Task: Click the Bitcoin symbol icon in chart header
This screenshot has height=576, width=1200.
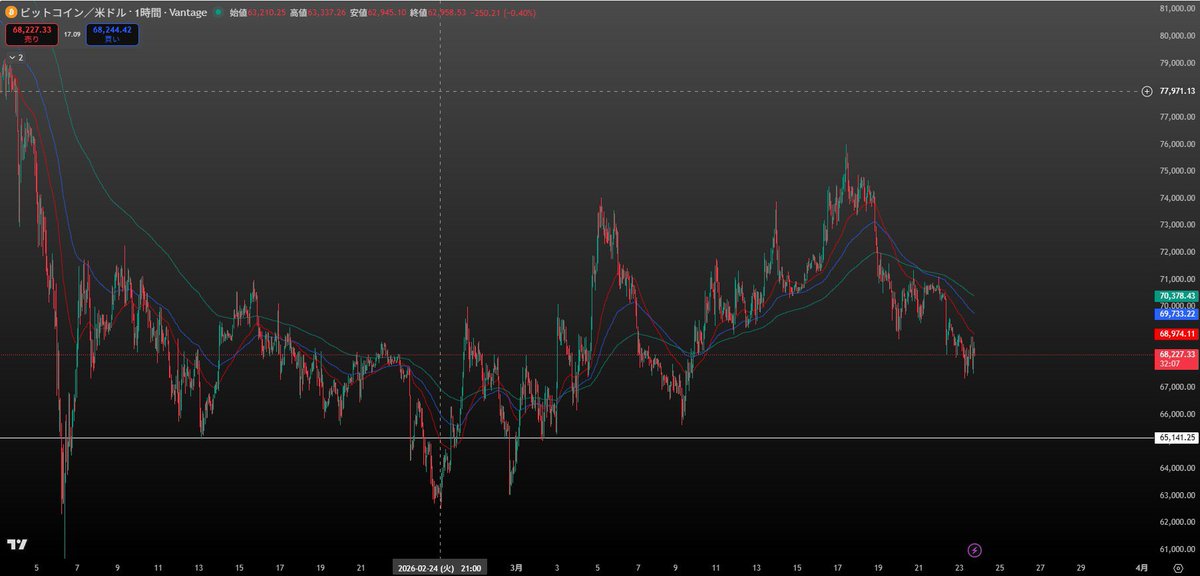Action: pyautogui.click(x=12, y=11)
